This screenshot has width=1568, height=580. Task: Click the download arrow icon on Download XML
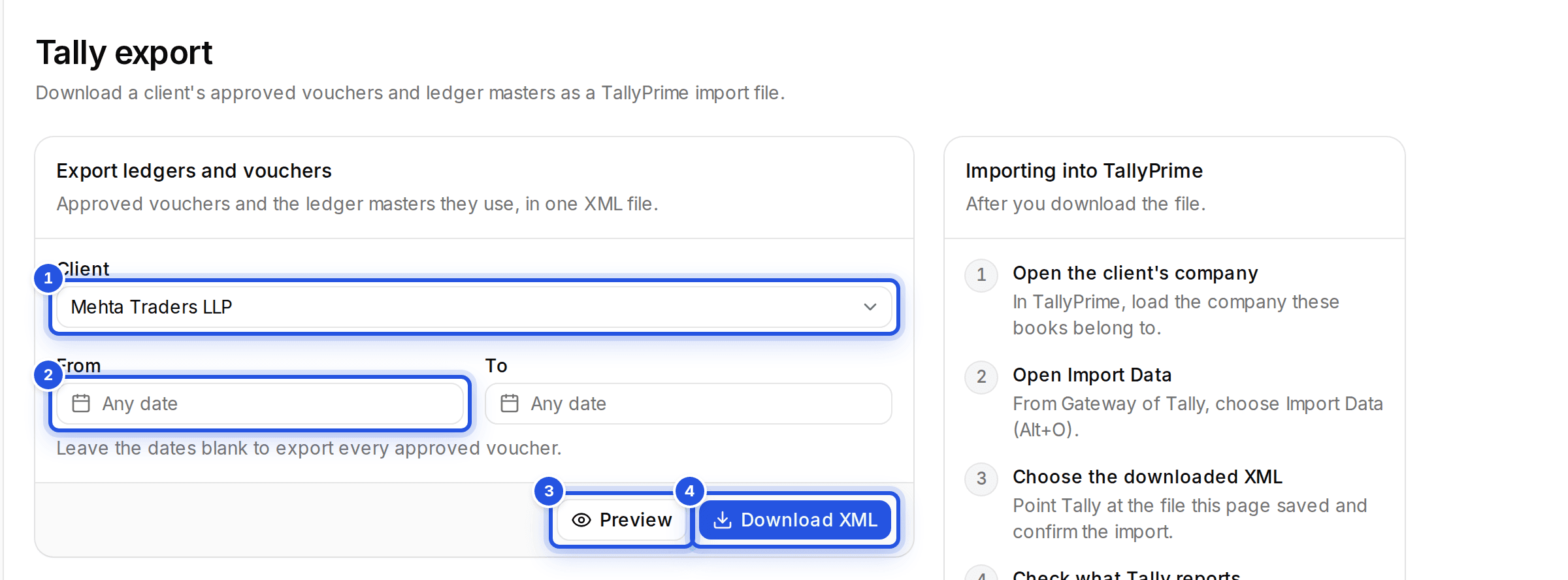[x=723, y=520]
